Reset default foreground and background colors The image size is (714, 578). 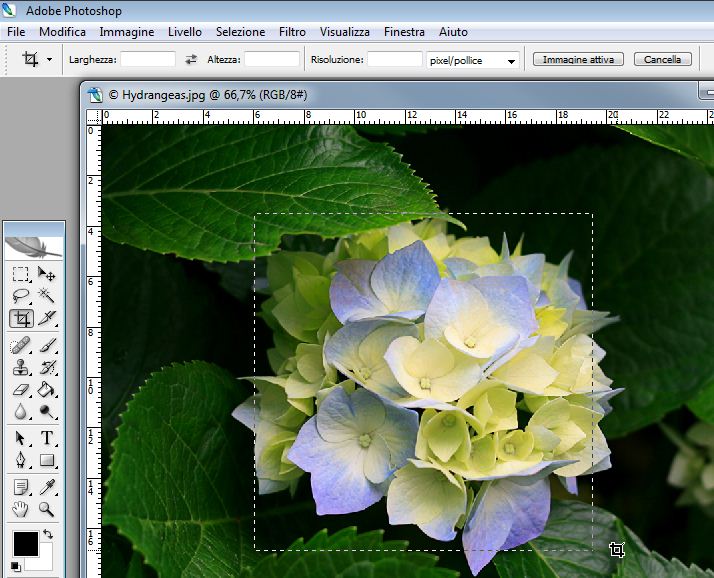(15, 566)
